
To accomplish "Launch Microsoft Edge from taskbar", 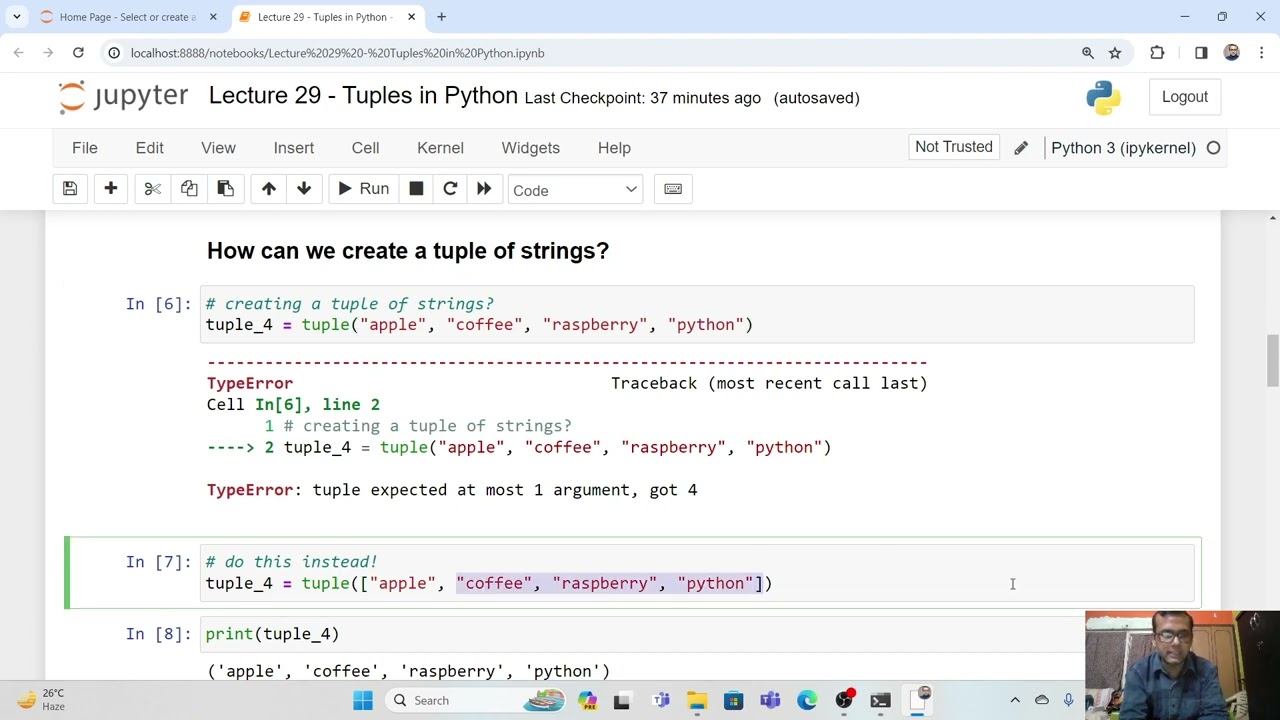I will 807,700.
